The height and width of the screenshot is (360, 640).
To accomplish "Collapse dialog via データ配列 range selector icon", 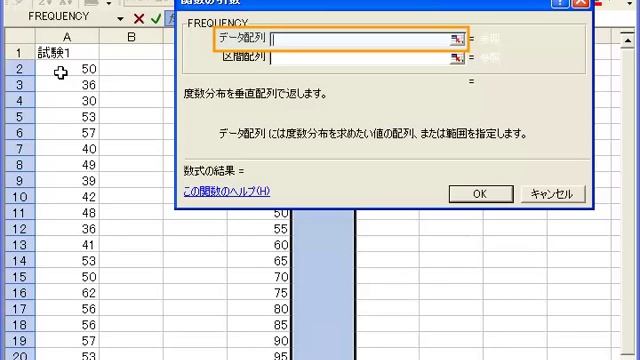I will tap(457, 39).
